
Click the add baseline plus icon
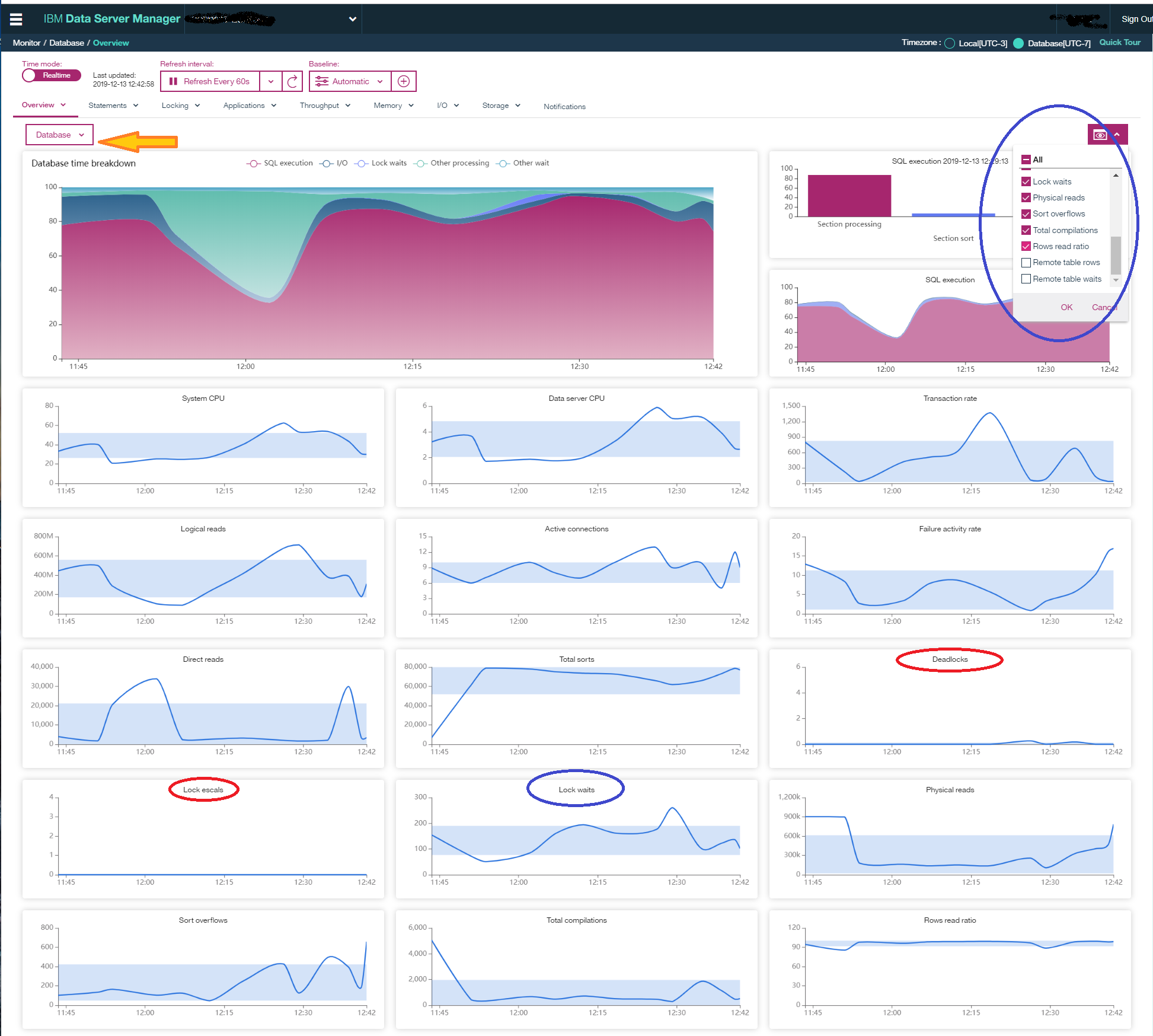(x=404, y=81)
